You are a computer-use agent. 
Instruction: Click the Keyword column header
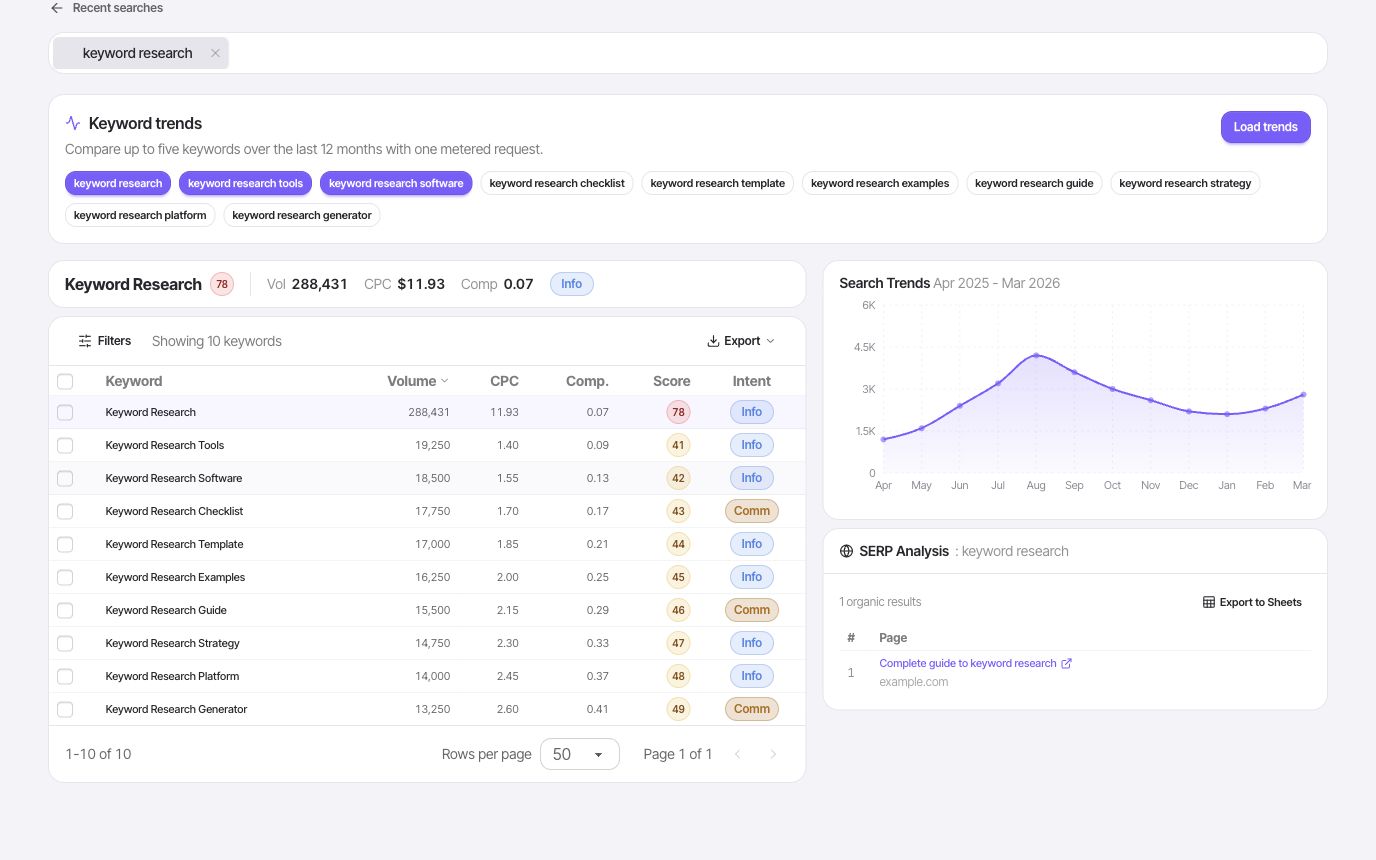(134, 381)
